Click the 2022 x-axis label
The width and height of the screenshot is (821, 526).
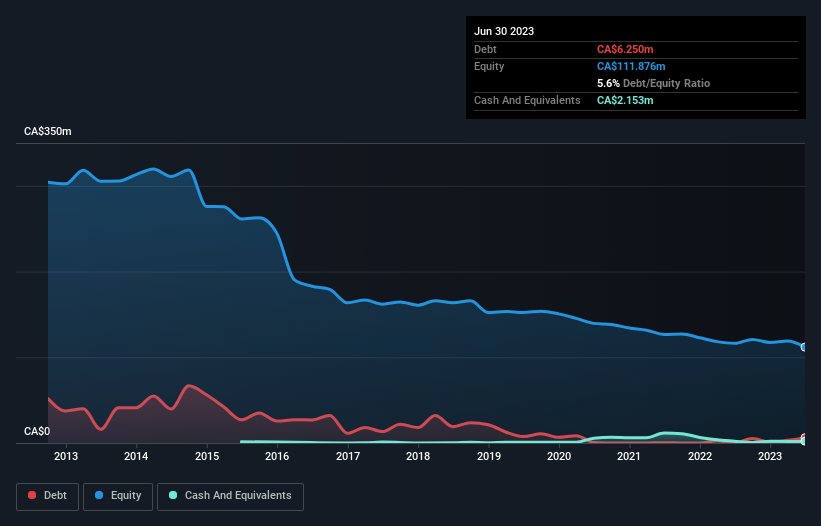700,456
